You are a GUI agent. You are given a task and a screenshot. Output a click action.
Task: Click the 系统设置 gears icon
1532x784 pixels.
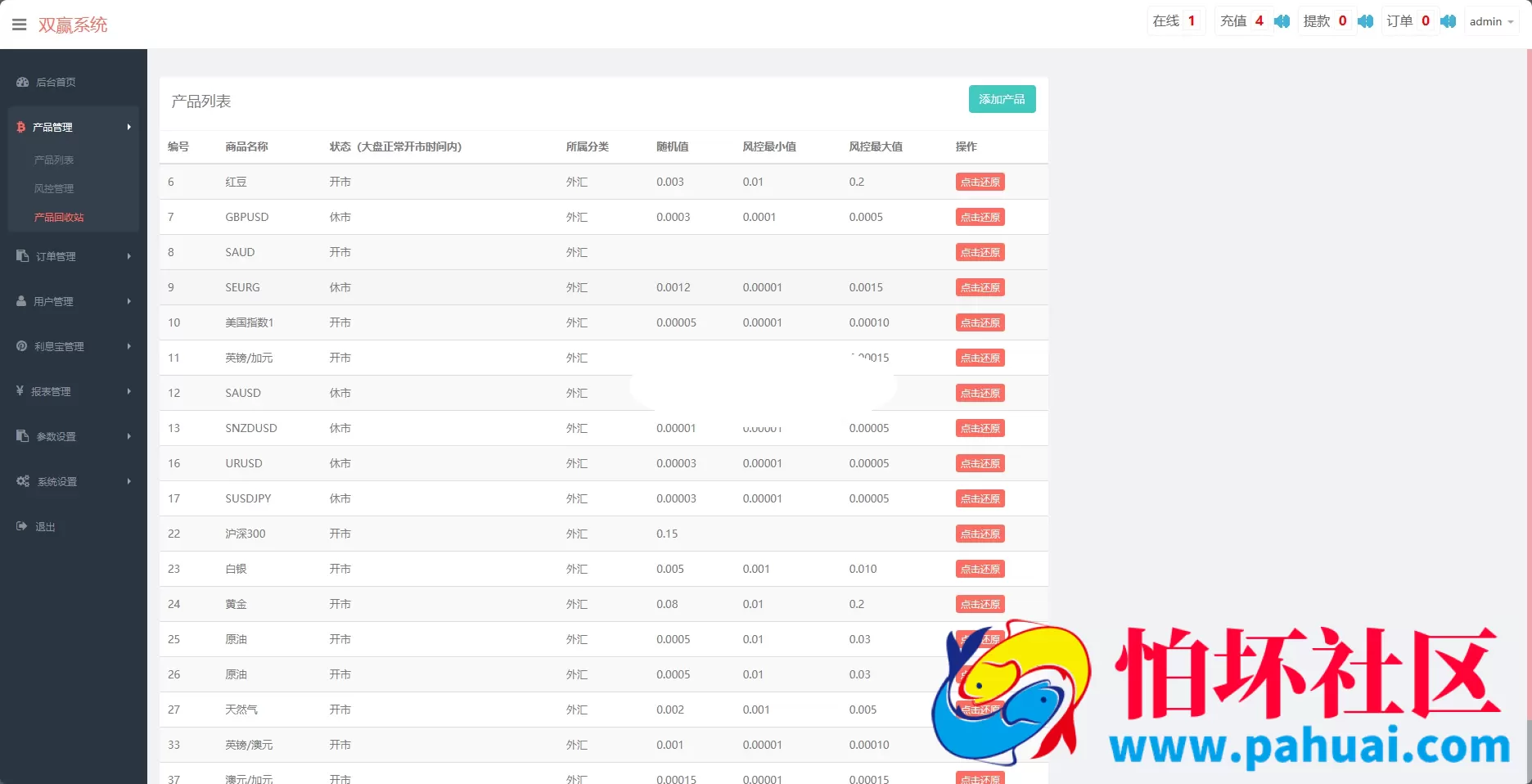tap(23, 481)
